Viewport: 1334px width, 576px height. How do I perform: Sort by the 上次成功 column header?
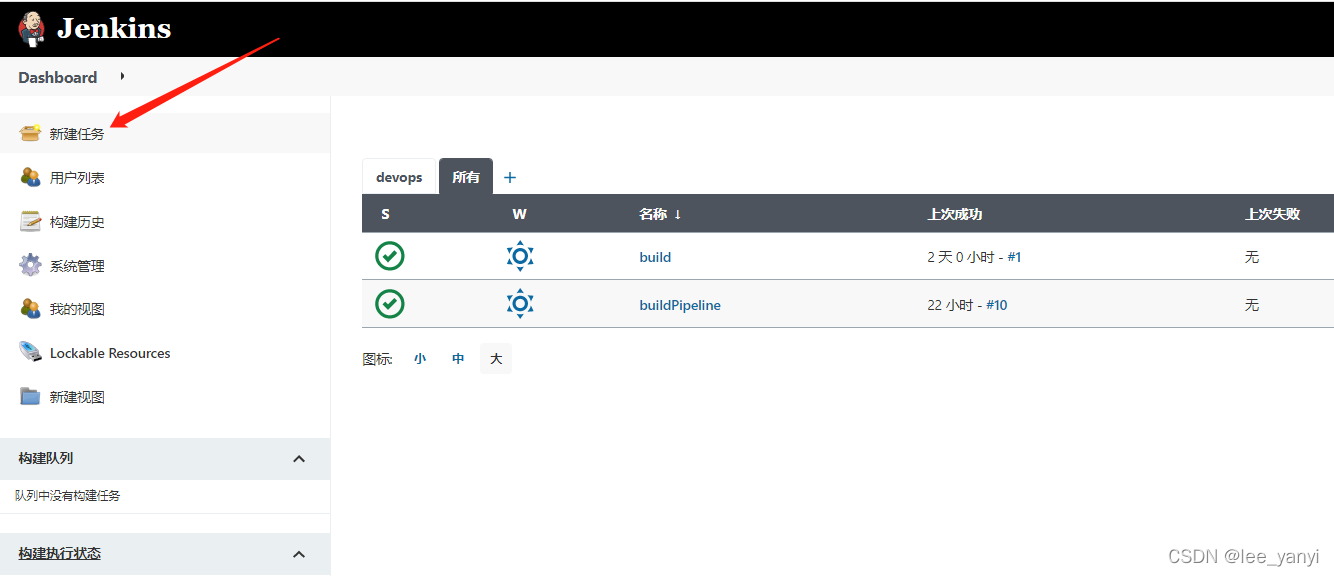click(x=955, y=214)
